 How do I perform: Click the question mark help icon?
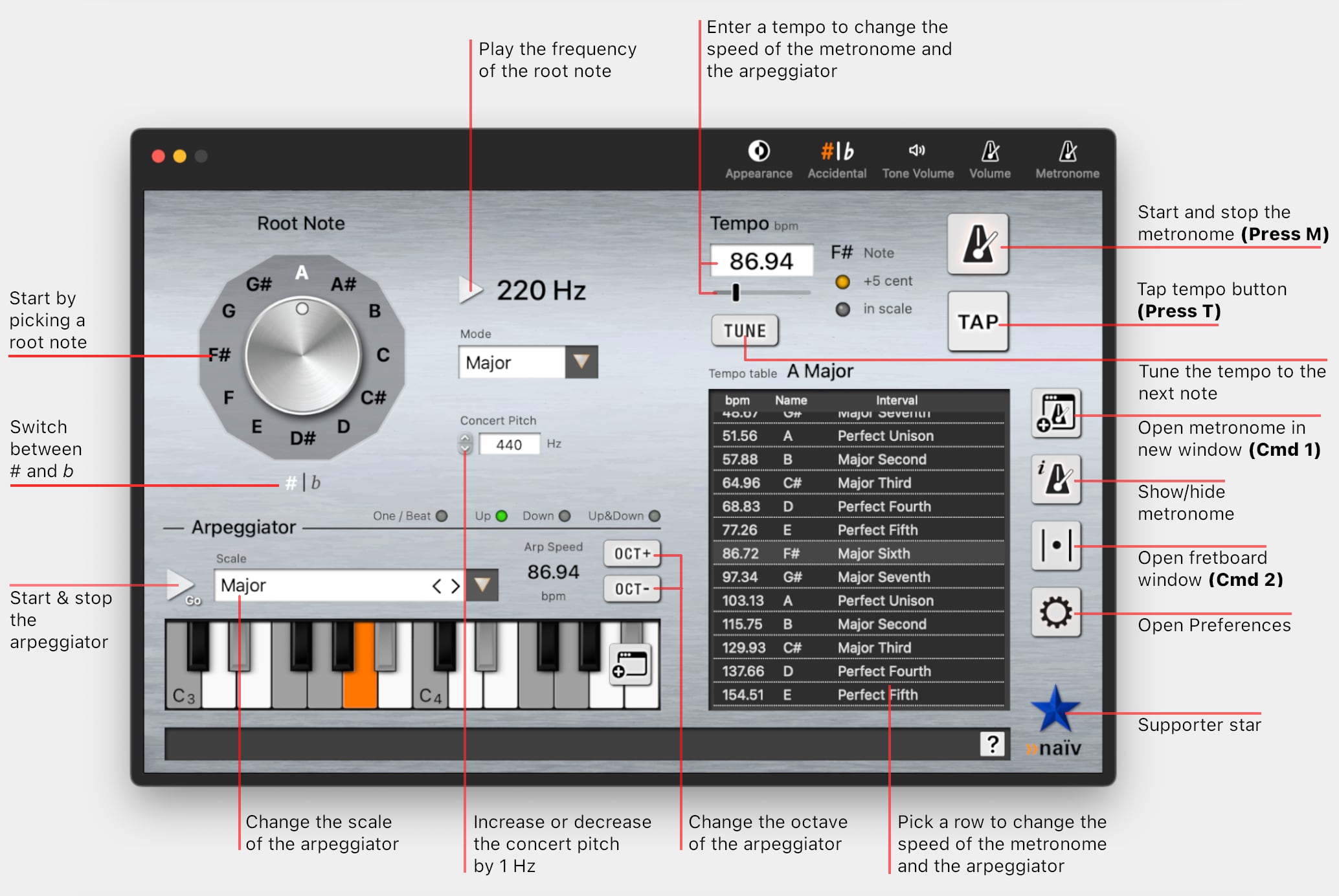(x=992, y=744)
